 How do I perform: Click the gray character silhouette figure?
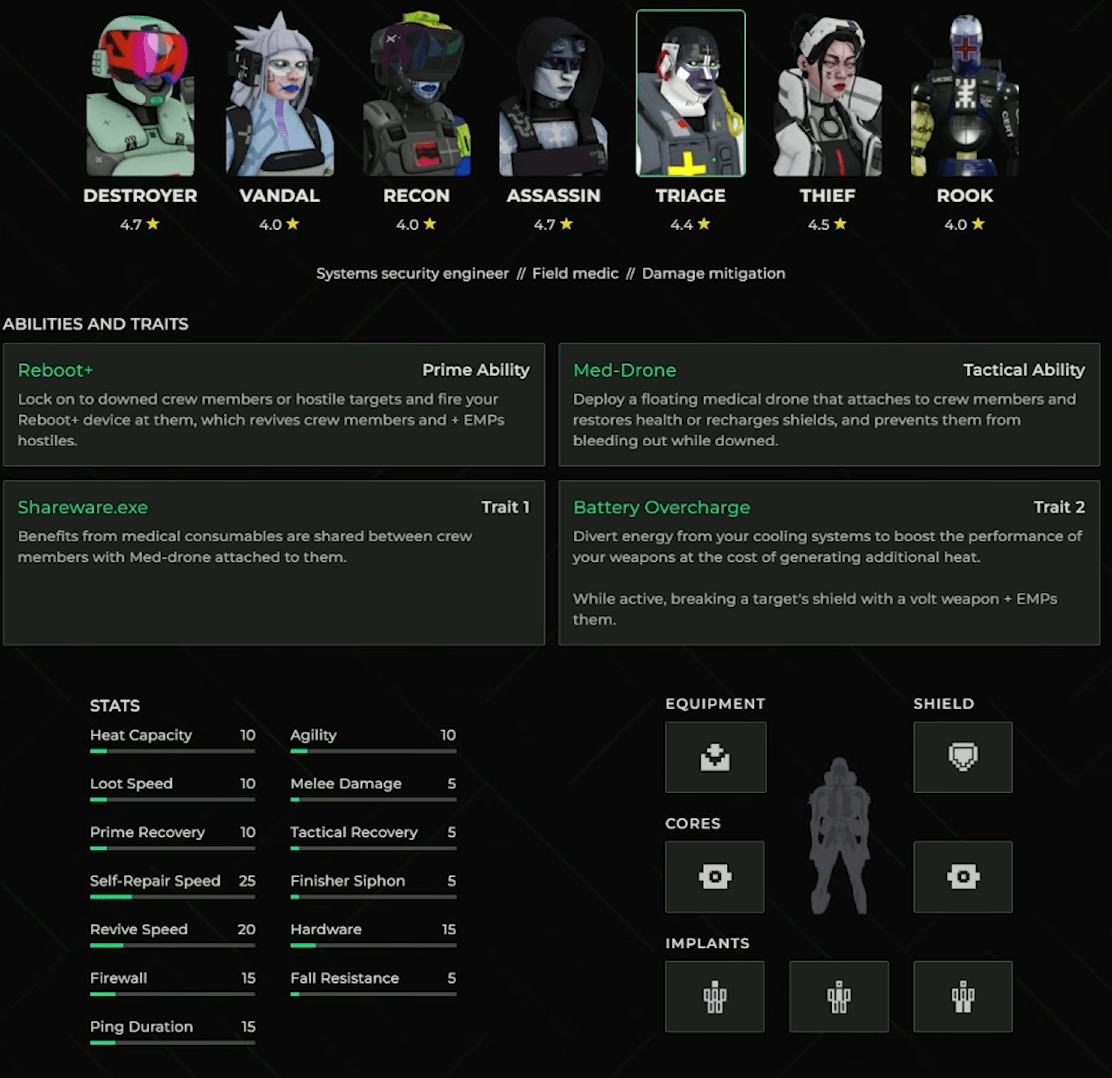click(839, 835)
